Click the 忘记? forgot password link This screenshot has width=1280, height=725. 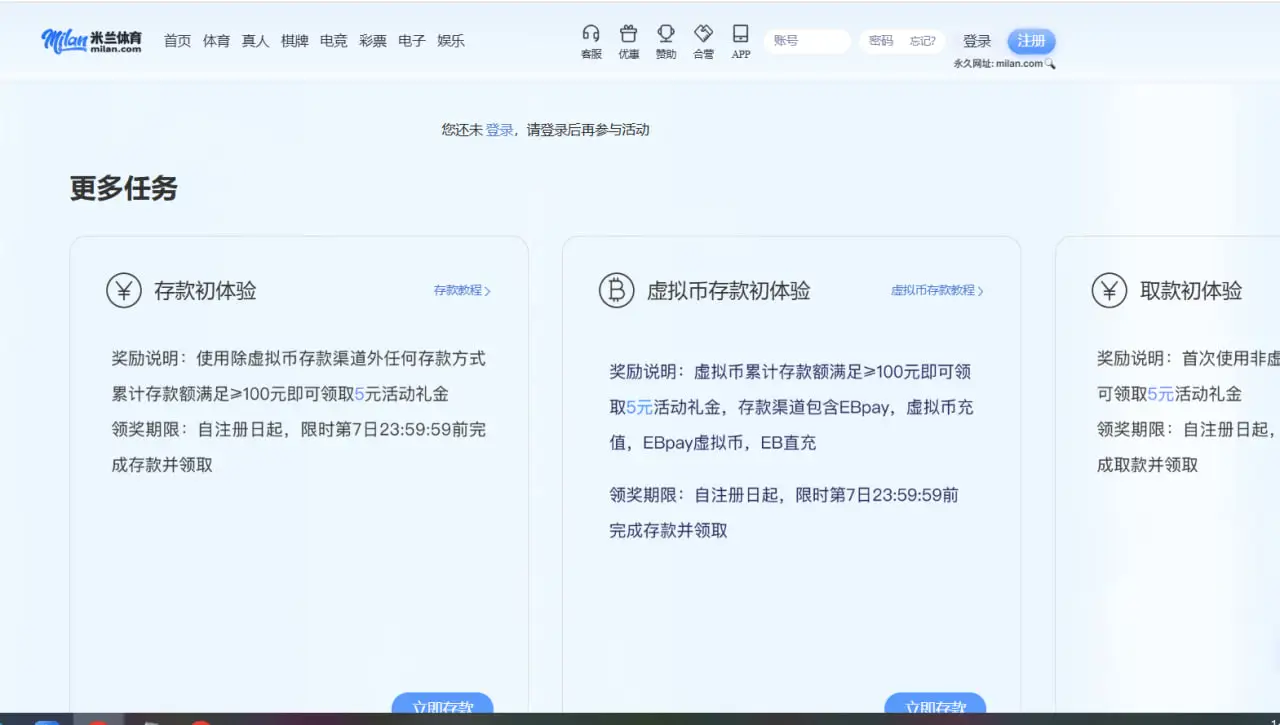click(922, 41)
